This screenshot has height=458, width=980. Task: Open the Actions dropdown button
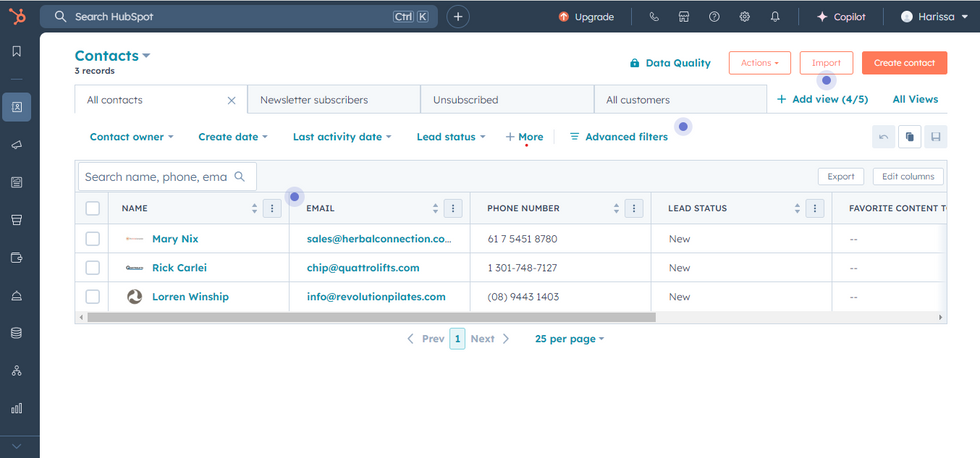(759, 63)
